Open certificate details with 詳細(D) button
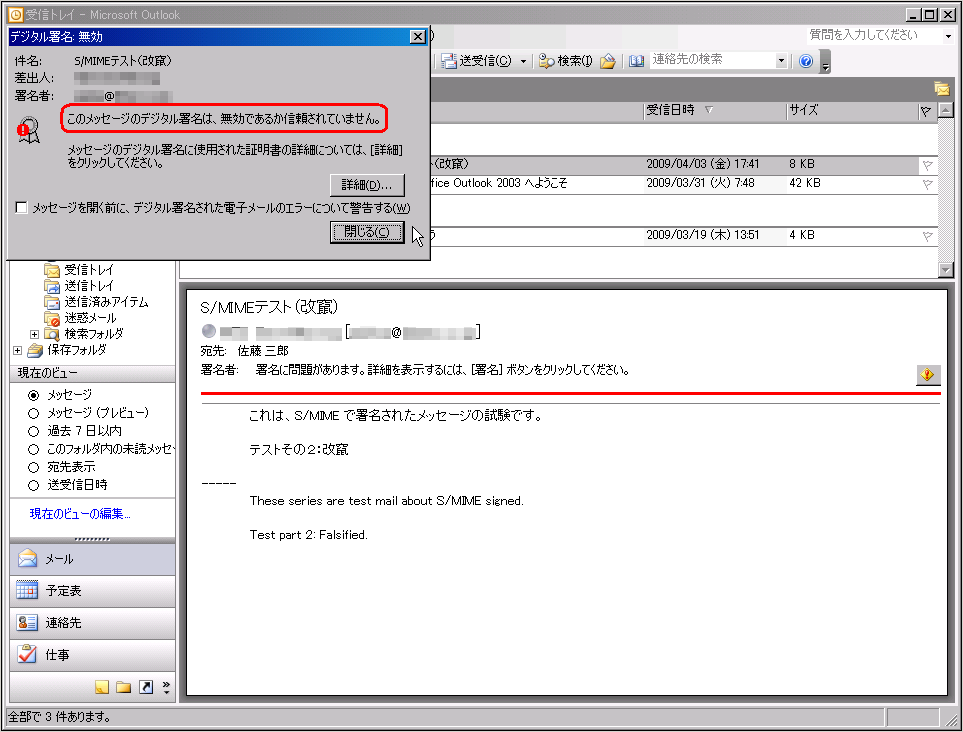The image size is (963, 732). tap(367, 185)
